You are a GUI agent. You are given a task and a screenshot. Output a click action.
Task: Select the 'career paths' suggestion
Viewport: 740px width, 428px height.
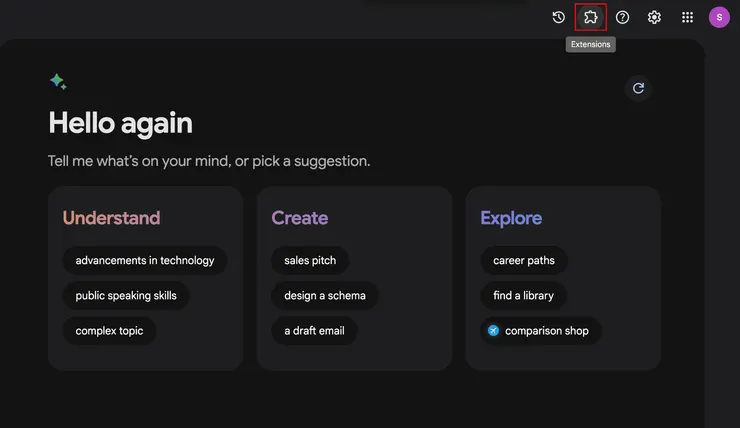[x=524, y=261]
